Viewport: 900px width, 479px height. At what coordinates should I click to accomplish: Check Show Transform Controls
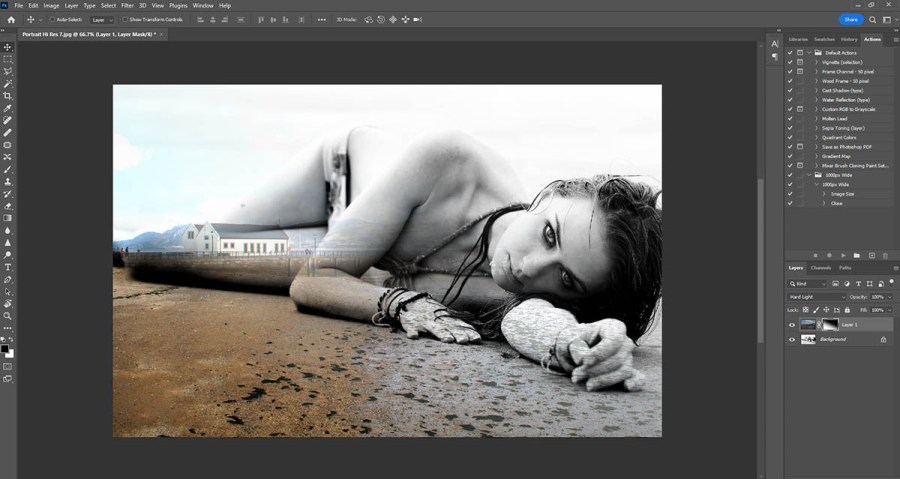click(x=123, y=19)
